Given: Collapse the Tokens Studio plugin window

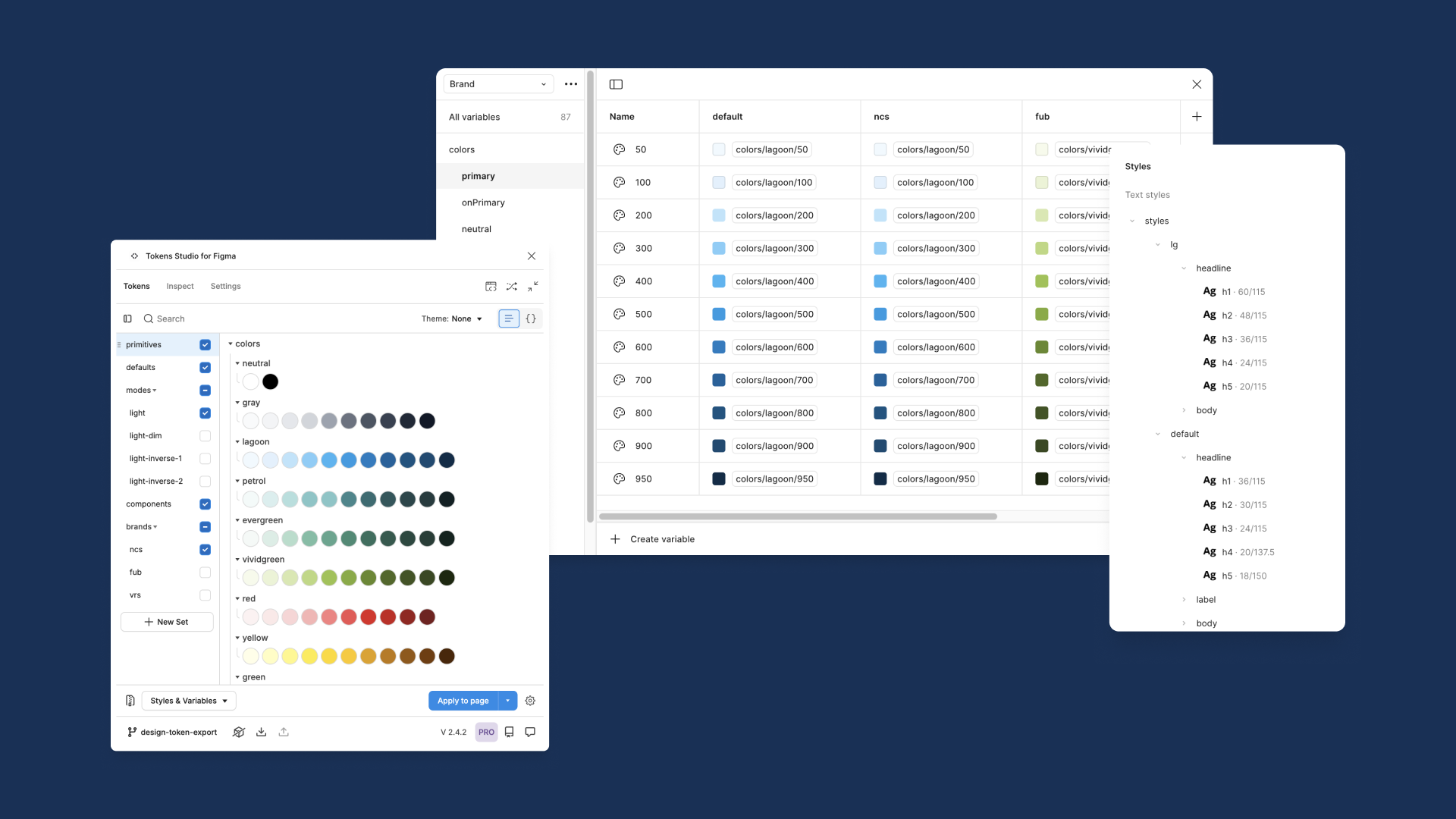Looking at the screenshot, I should click(533, 287).
